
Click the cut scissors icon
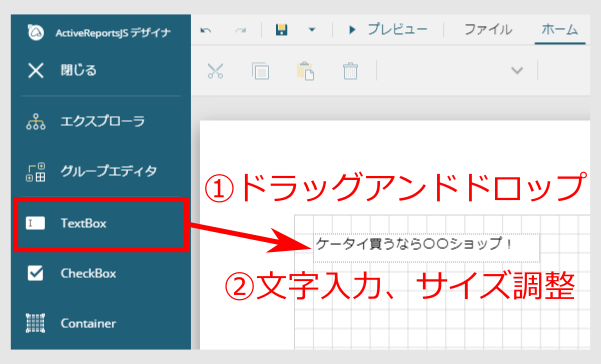tap(215, 71)
